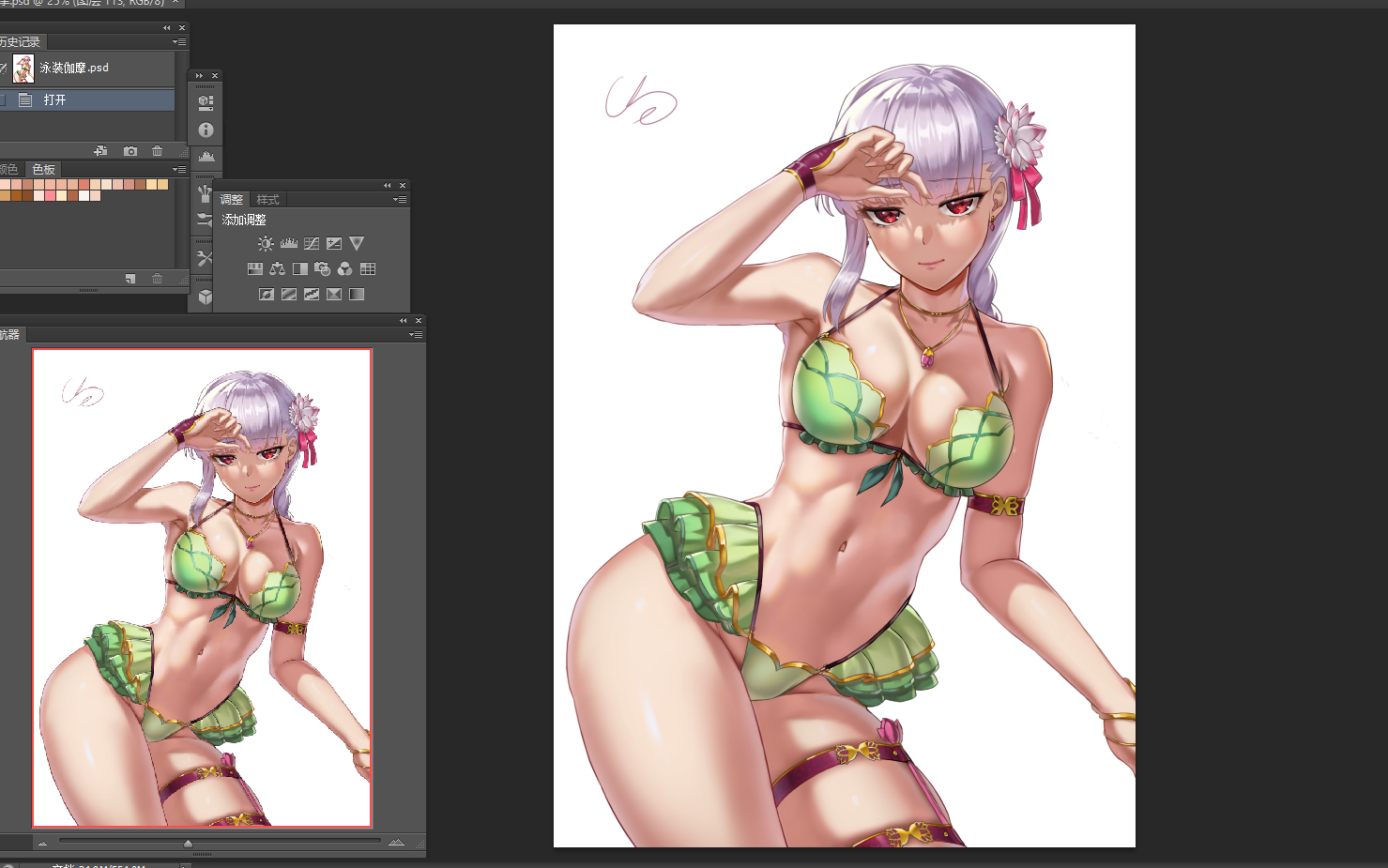Image resolution: width=1388 pixels, height=868 pixels.
Task: Add a Vibrance adjustment layer
Action: point(357,243)
